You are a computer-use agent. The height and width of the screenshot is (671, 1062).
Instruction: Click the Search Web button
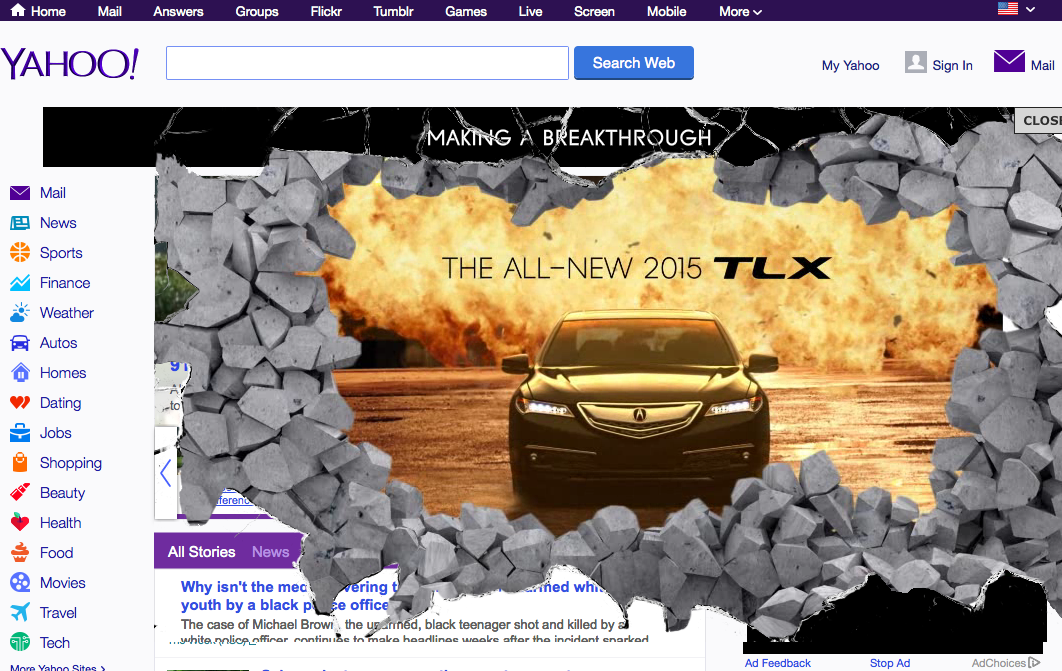click(x=633, y=62)
